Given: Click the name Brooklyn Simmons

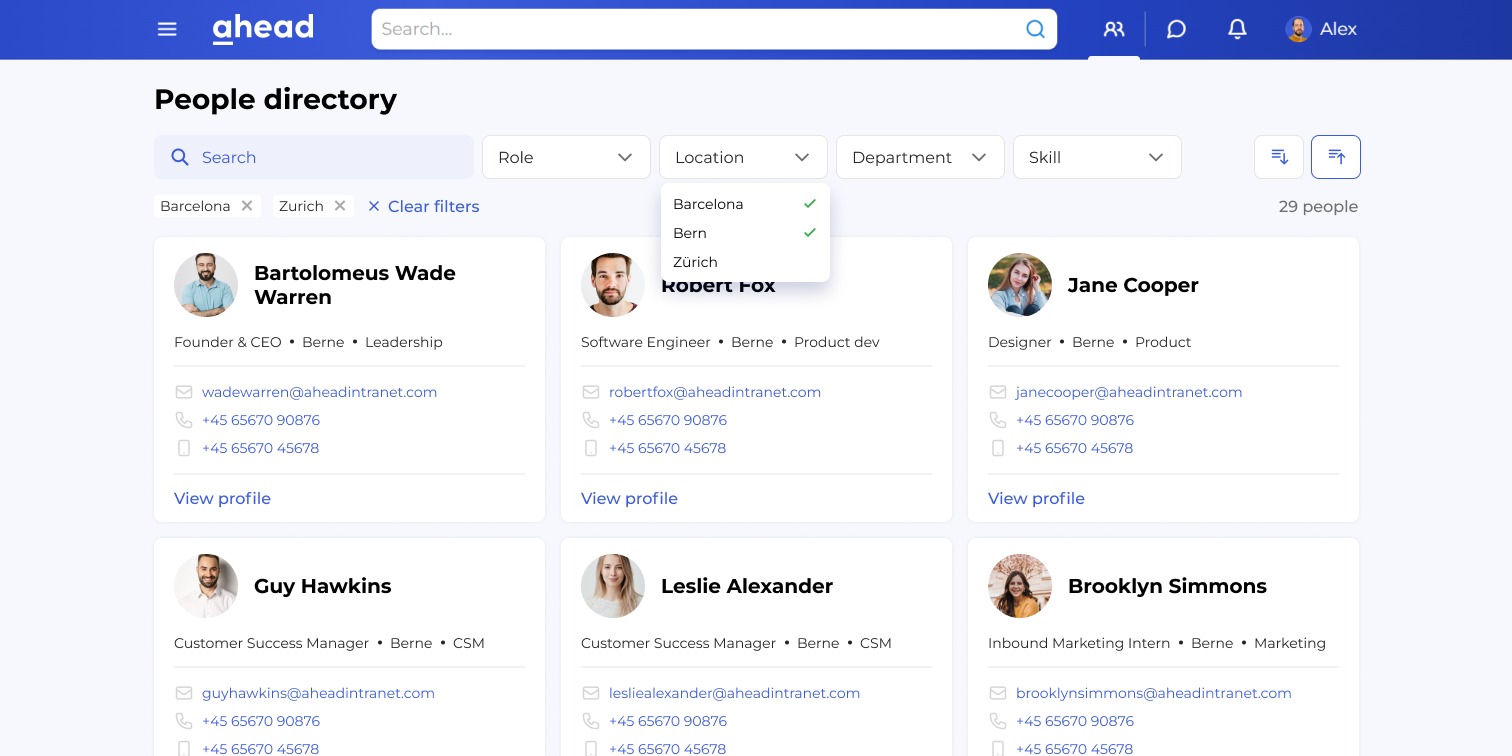Looking at the screenshot, I should point(1167,586).
